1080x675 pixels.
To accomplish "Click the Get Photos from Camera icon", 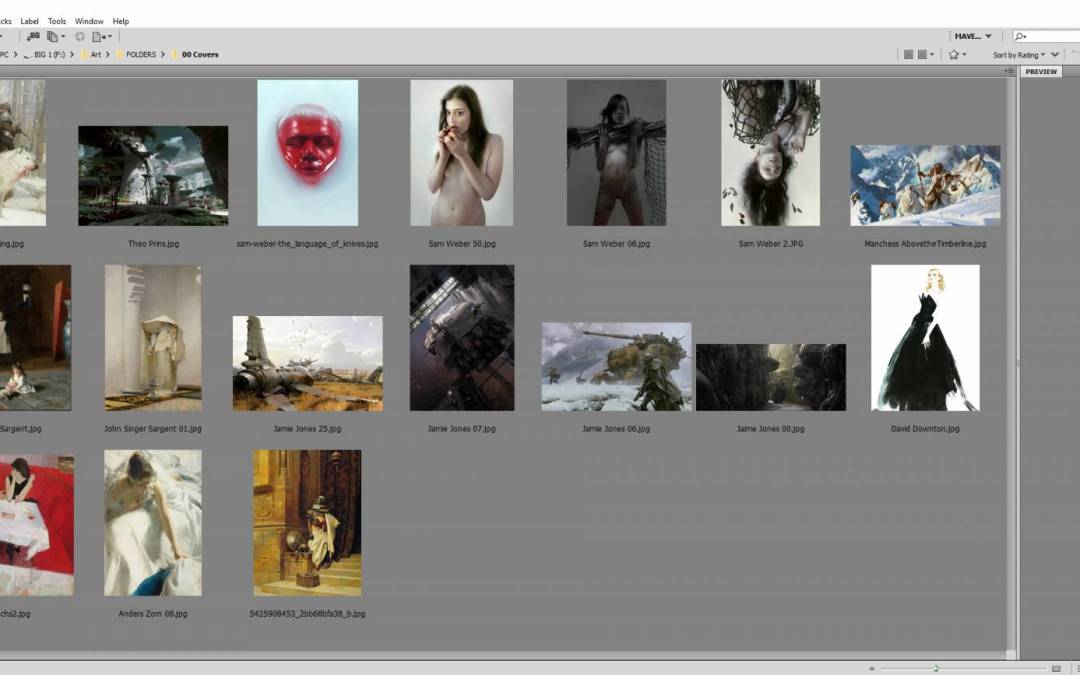I will pos(33,37).
